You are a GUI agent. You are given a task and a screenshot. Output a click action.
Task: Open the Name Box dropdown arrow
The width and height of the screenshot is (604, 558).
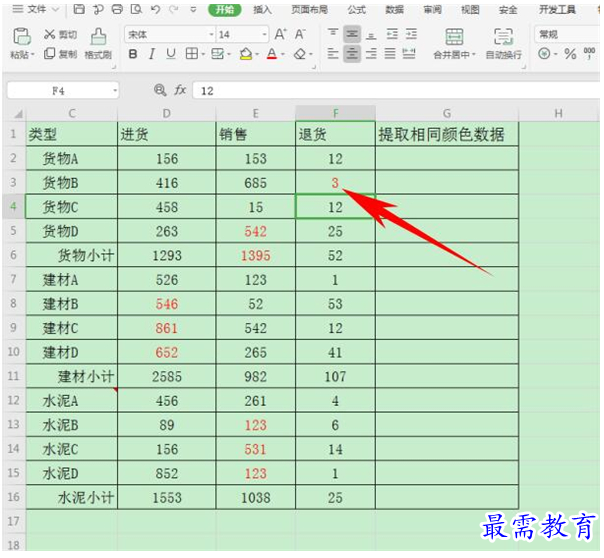point(115,91)
